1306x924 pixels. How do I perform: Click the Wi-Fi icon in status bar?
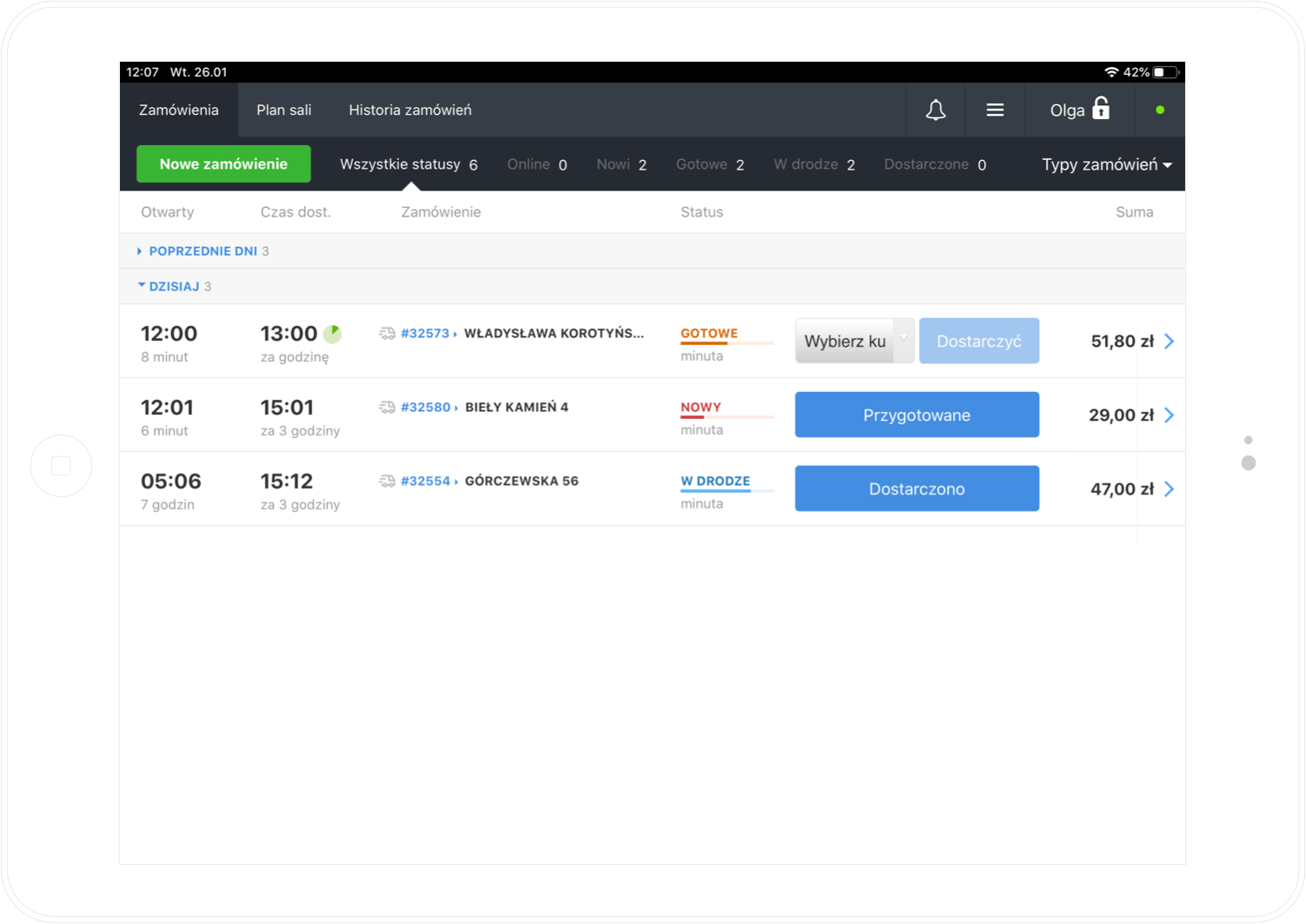pyautogui.click(x=1111, y=72)
